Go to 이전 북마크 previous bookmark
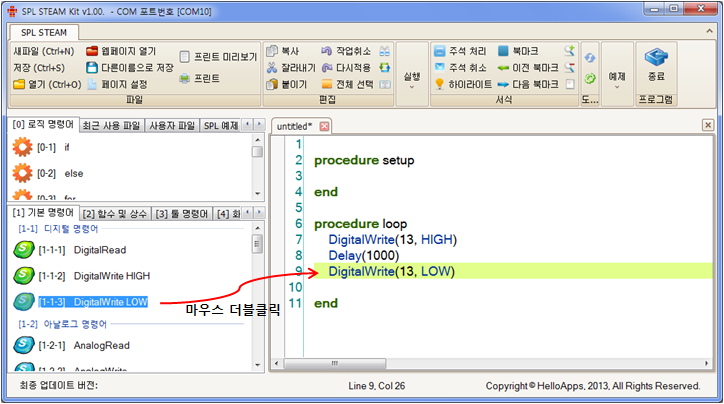Viewport: 724px width, 404px height. tap(527, 68)
